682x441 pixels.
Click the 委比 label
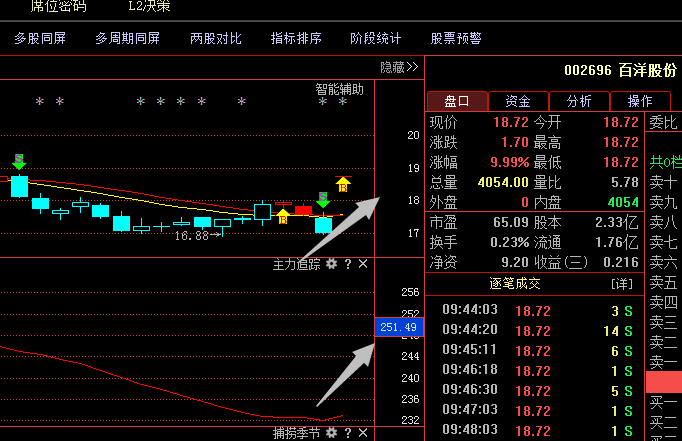[x=663, y=122]
